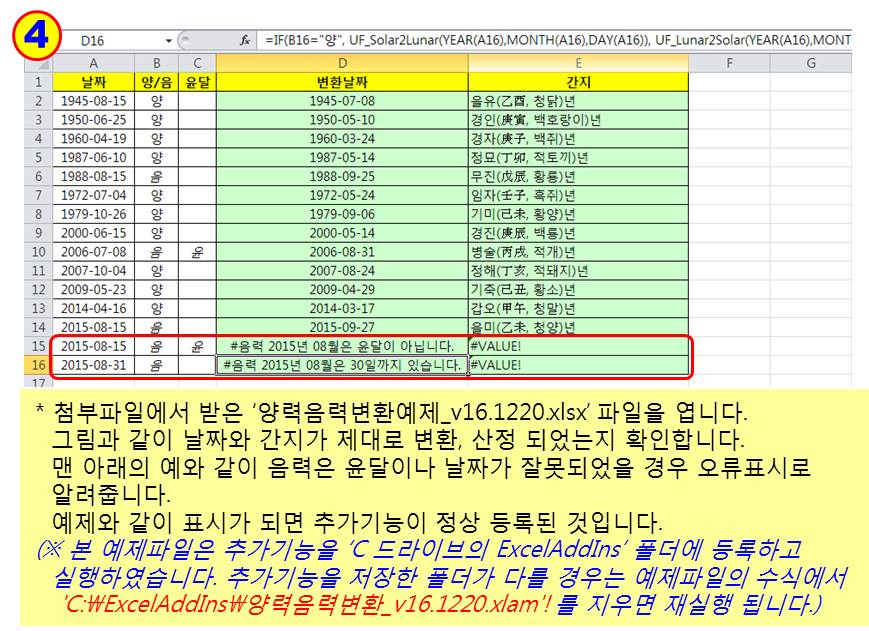
Task: Select cell D10 showing 2006-08-31
Action: [x=342, y=252]
